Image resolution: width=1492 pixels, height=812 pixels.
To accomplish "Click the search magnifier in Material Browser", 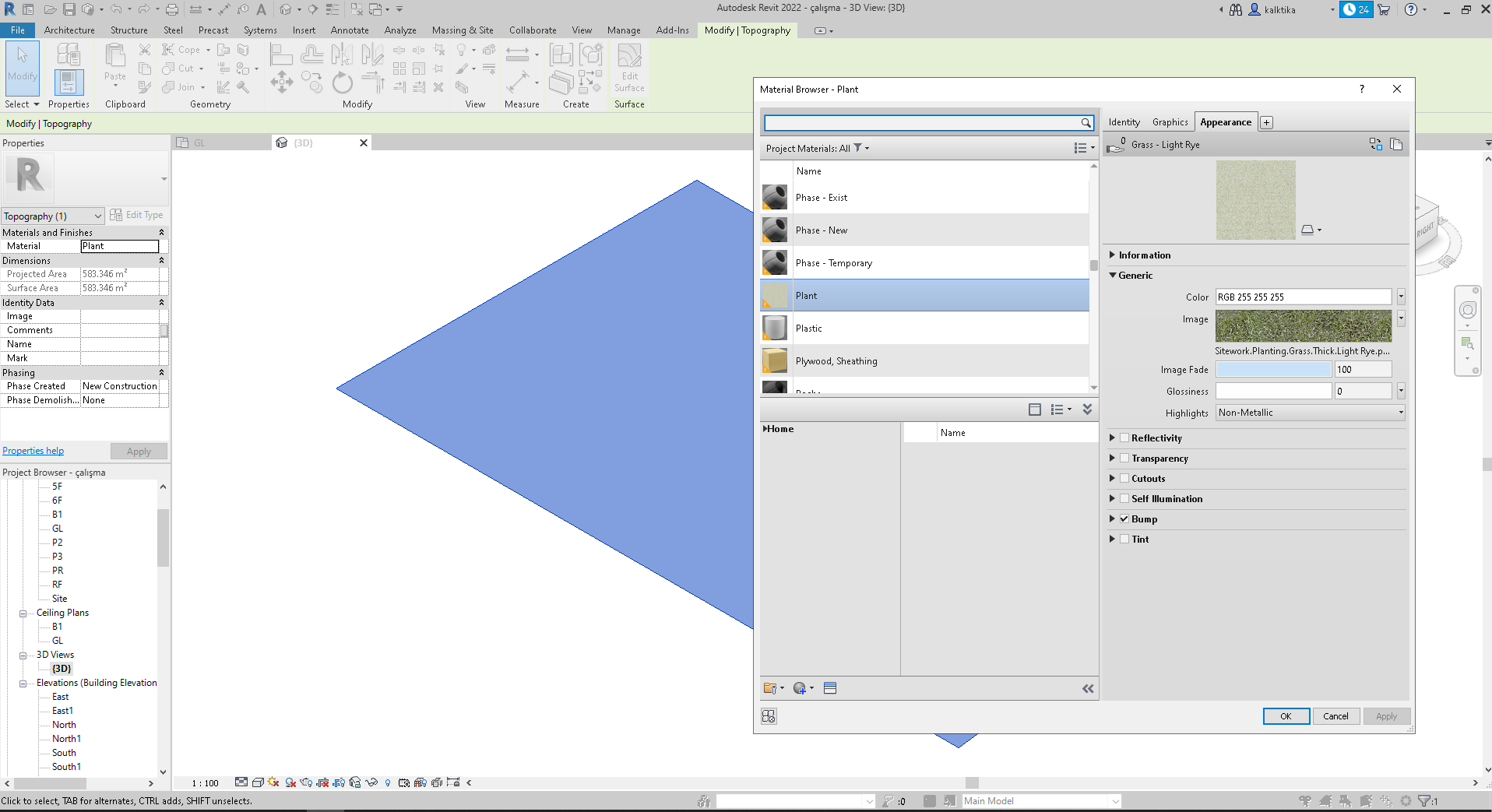I will pyautogui.click(x=1086, y=123).
